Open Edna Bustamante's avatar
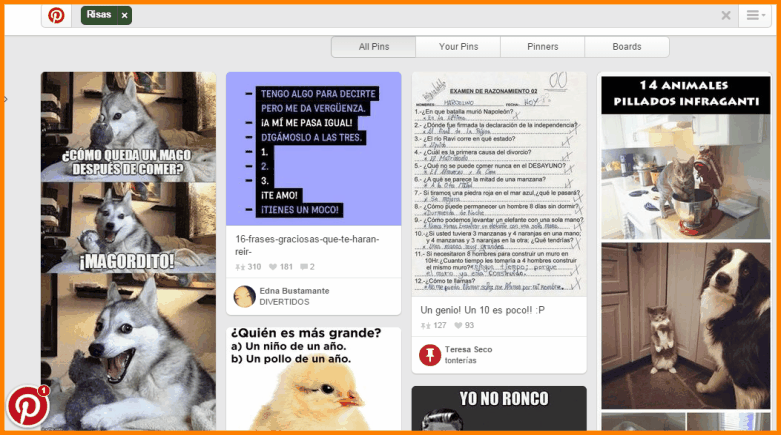781x435 pixels. [x=245, y=296]
